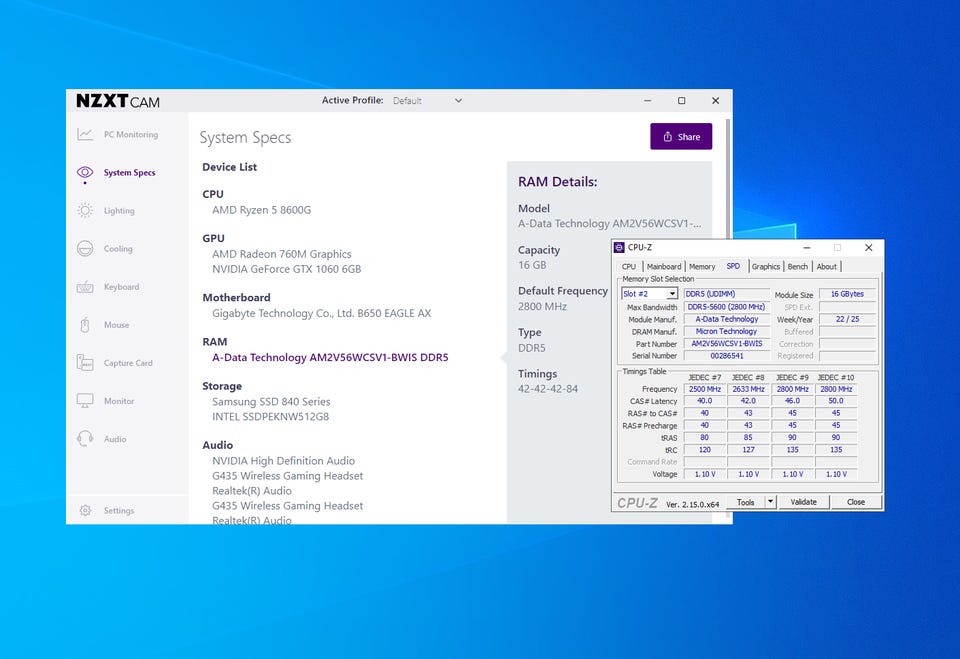Screen dimensions: 960x659
Task: Click the Tools button in CPU-Z
Action: click(x=745, y=502)
